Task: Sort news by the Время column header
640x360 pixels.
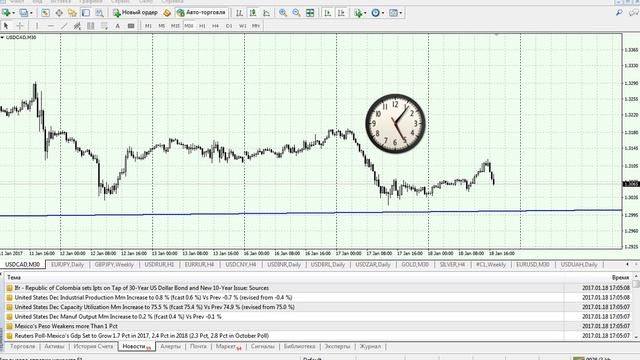Action: [620, 278]
